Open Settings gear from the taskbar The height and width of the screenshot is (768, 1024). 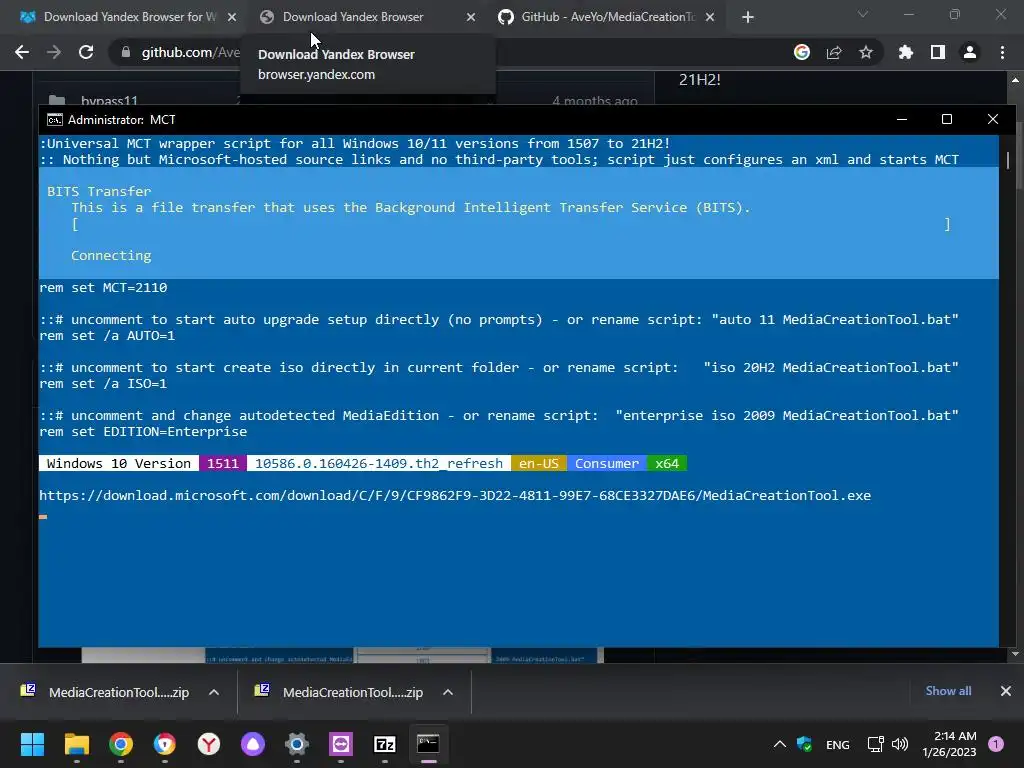(296, 744)
